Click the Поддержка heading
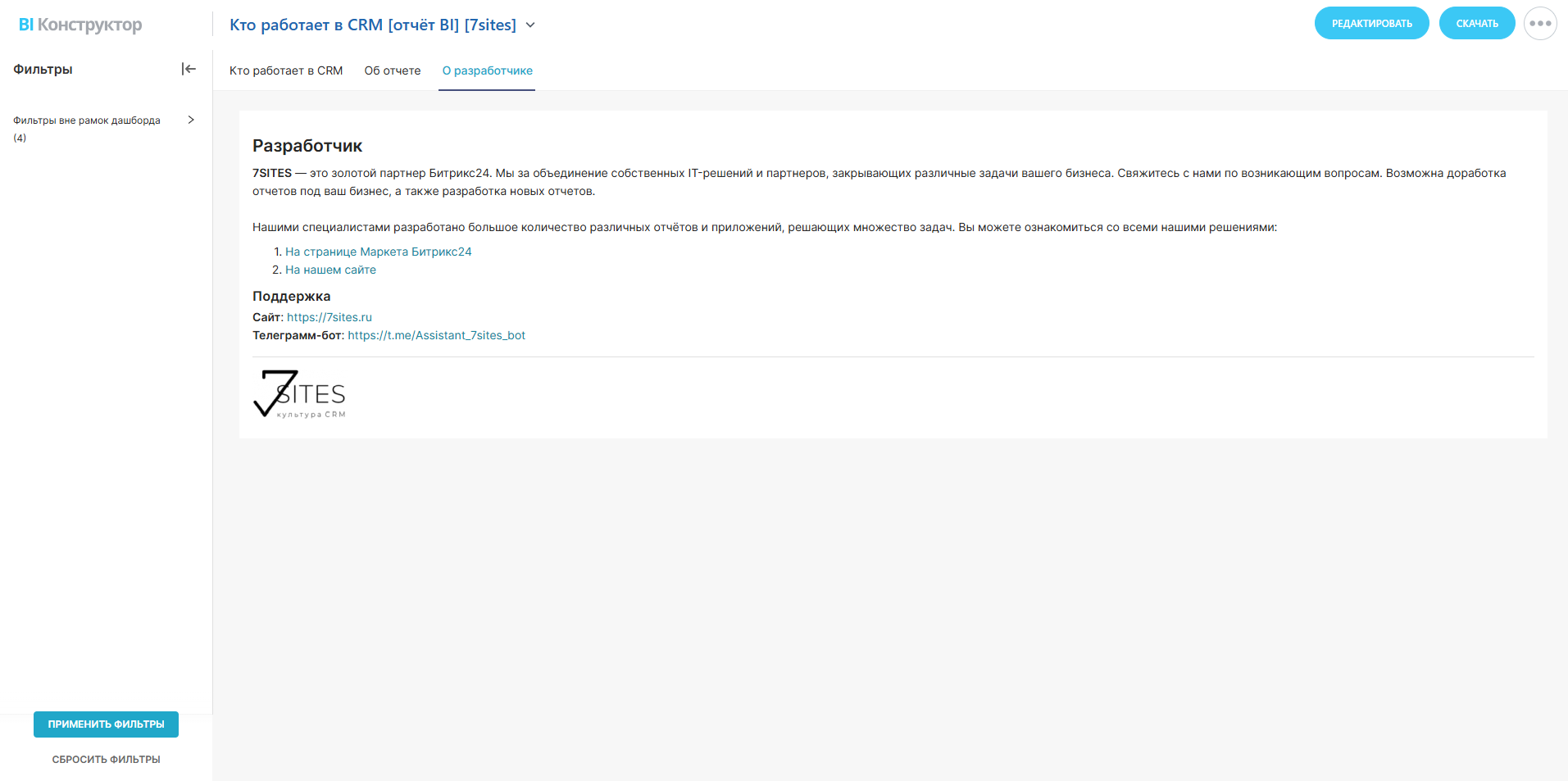This screenshot has width=1568, height=781. tap(292, 296)
